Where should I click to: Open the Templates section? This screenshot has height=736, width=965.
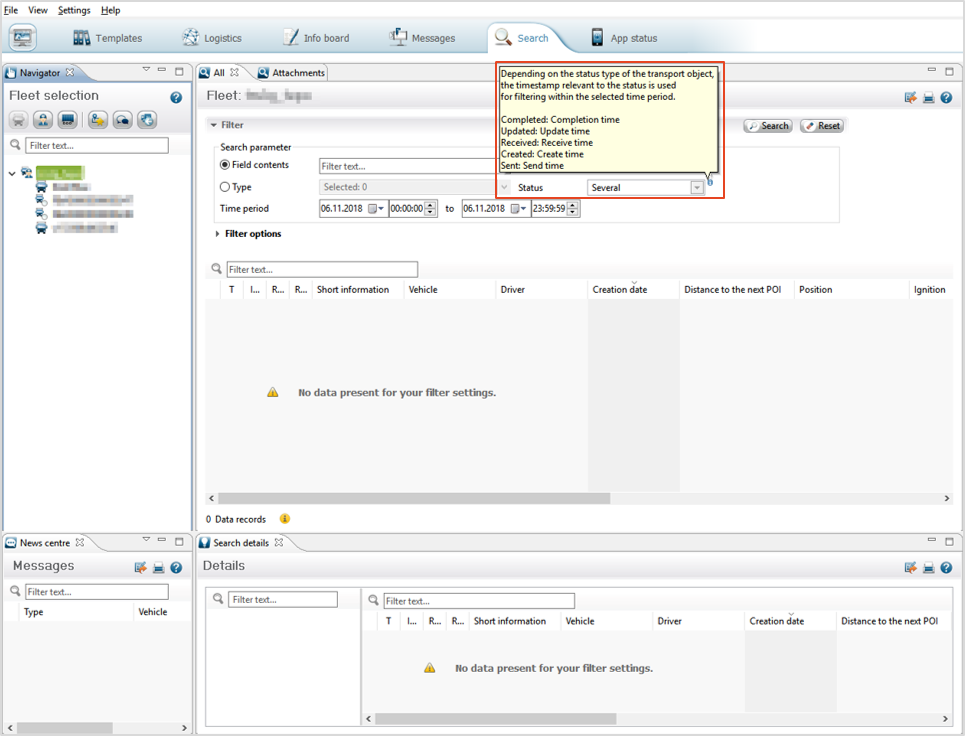[x=108, y=38]
